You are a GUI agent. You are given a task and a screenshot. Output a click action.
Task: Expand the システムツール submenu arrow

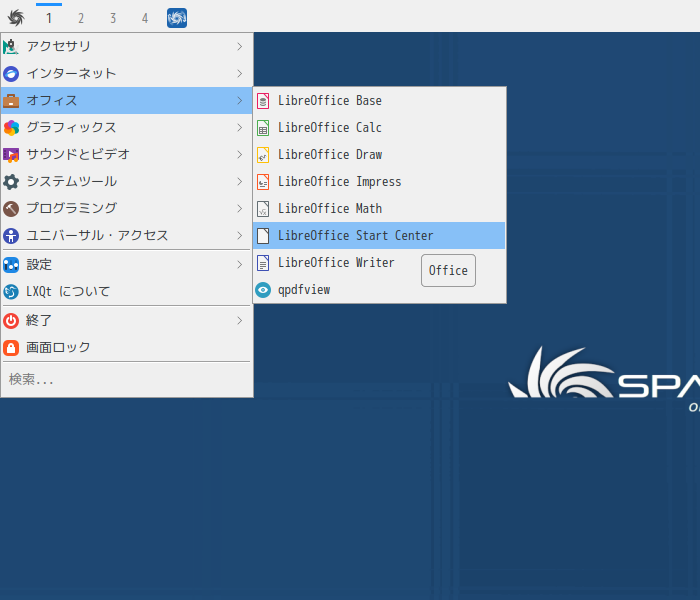(x=240, y=182)
